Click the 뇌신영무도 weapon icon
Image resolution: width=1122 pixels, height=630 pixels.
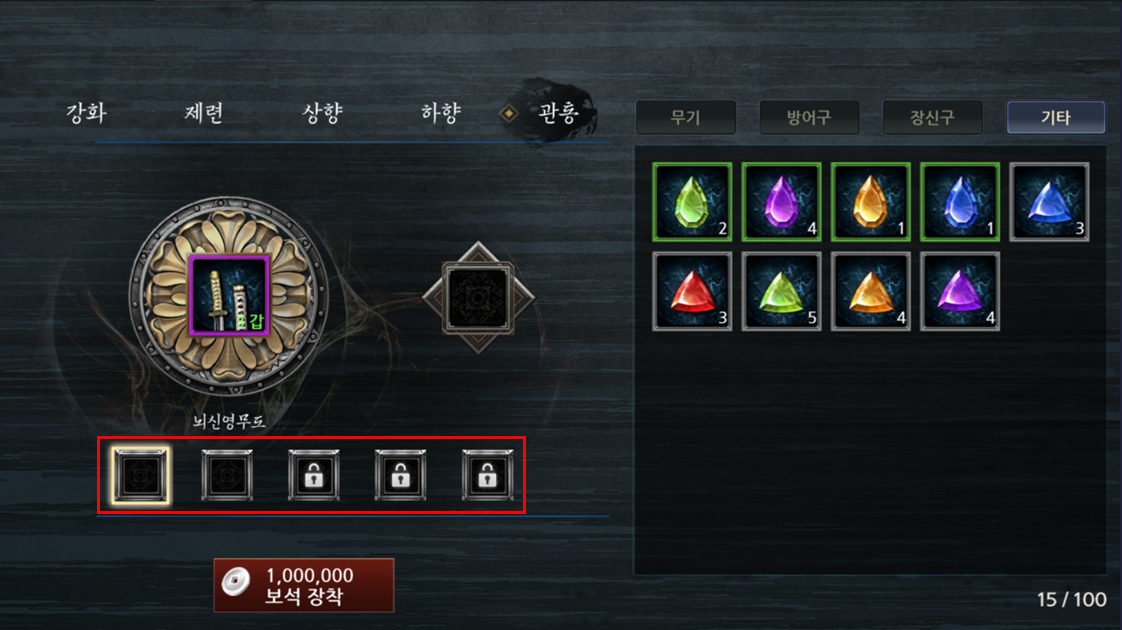click(x=229, y=295)
